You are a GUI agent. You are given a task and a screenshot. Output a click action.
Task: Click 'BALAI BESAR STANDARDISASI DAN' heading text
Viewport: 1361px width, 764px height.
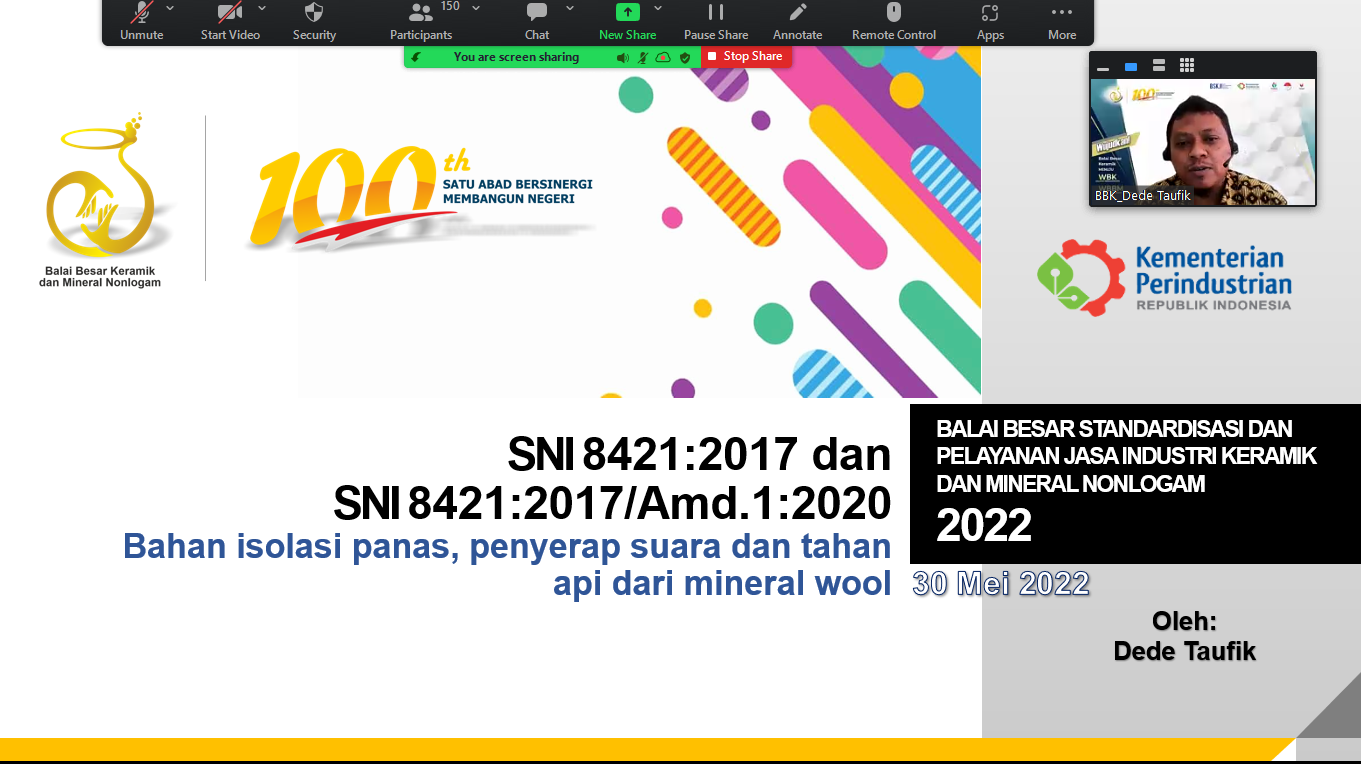pyautogui.click(x=1114, y=428)
